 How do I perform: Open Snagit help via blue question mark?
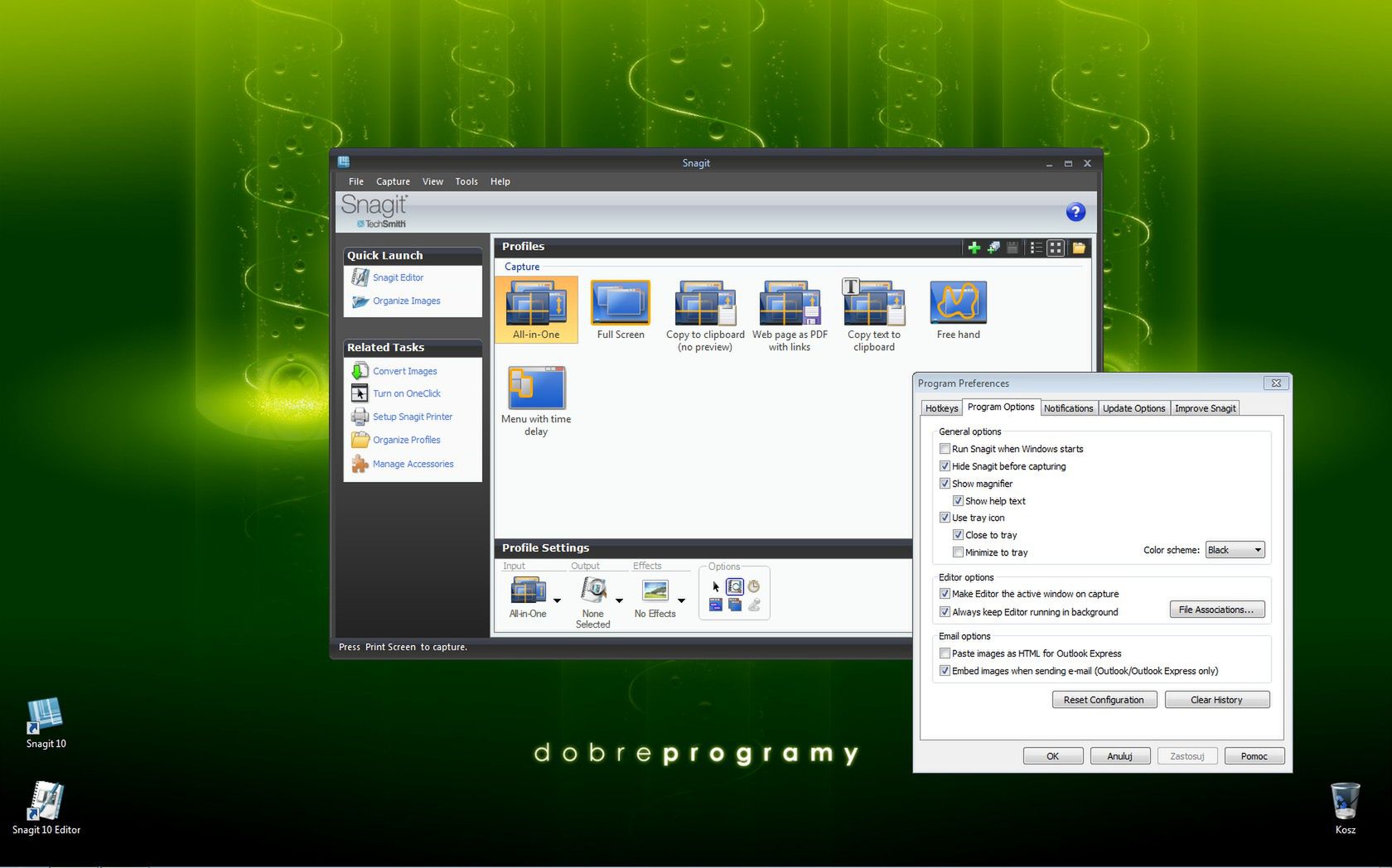click(1075, 212)
